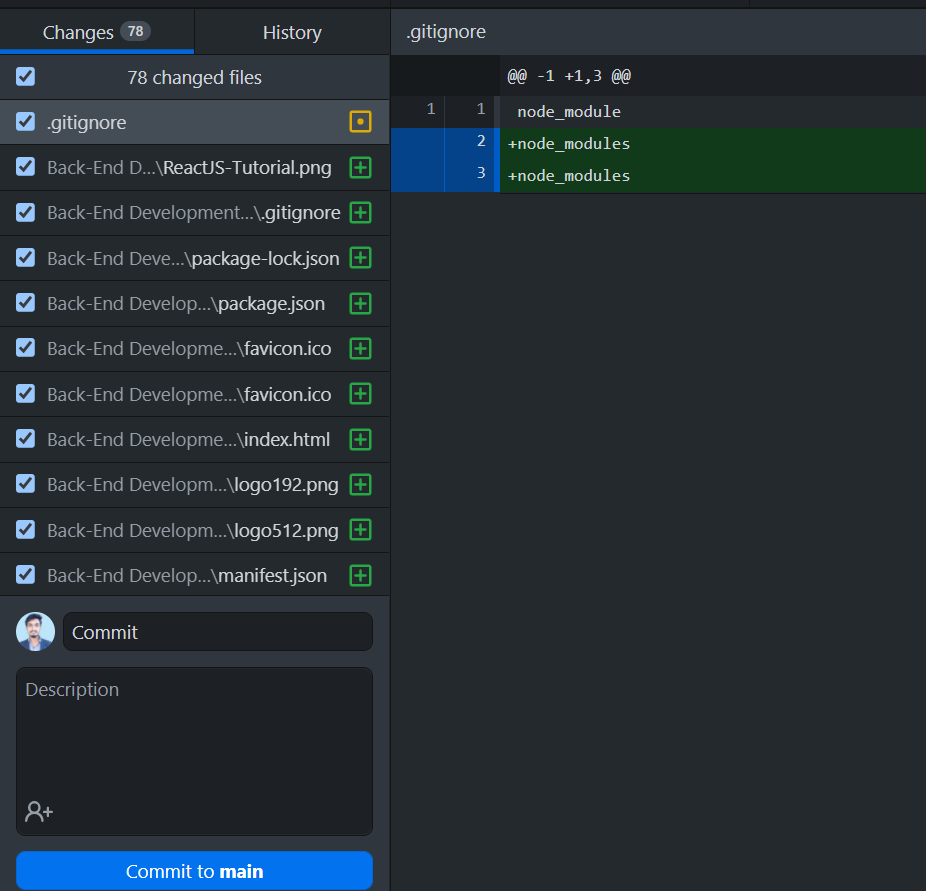Click the added status icon for package.json
This screenshot has width=926, height=891.
pos(360,303)
